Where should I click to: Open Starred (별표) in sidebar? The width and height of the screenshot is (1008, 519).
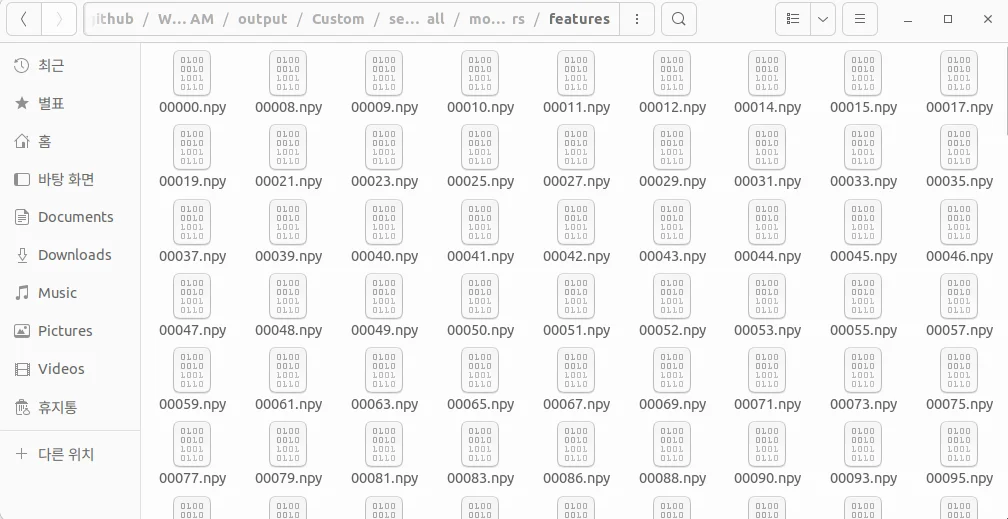click(x=50, y=104)
